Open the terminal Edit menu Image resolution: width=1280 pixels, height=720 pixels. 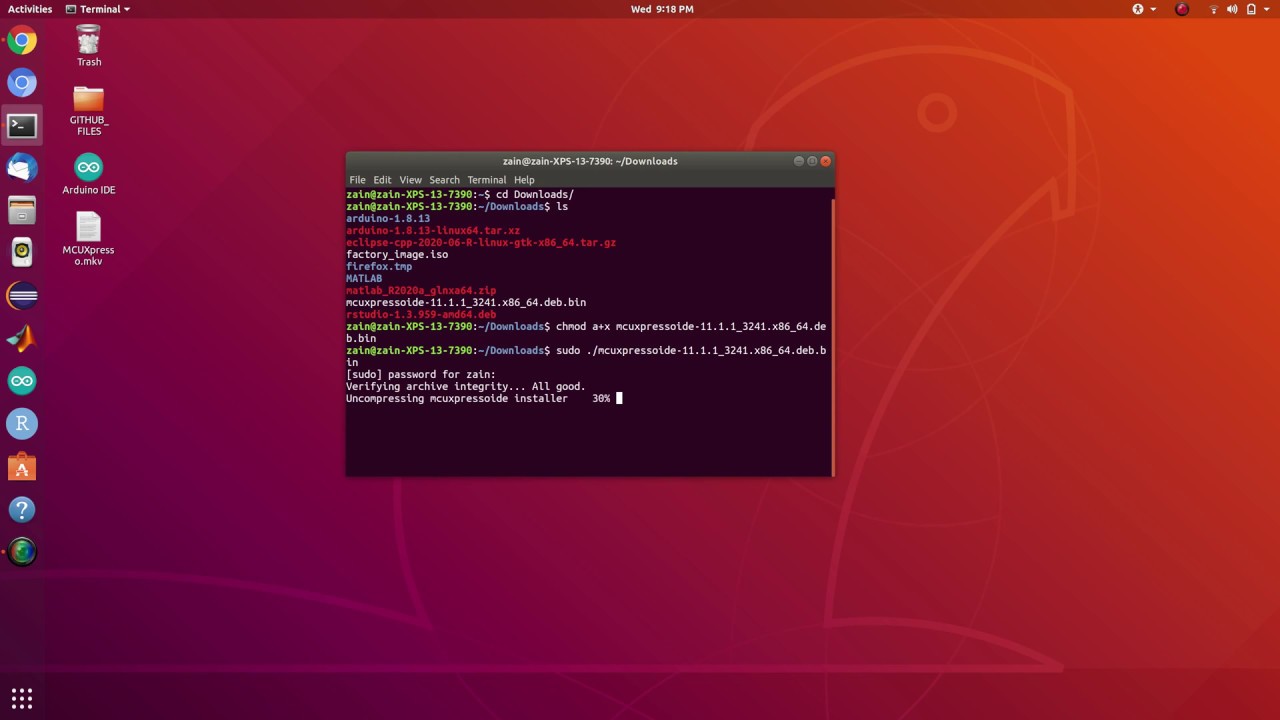[x=382, y=180]
